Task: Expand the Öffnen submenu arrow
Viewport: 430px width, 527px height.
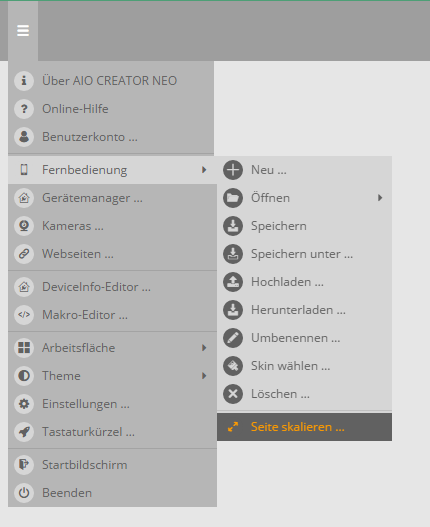Action: (x=380, y=198)
